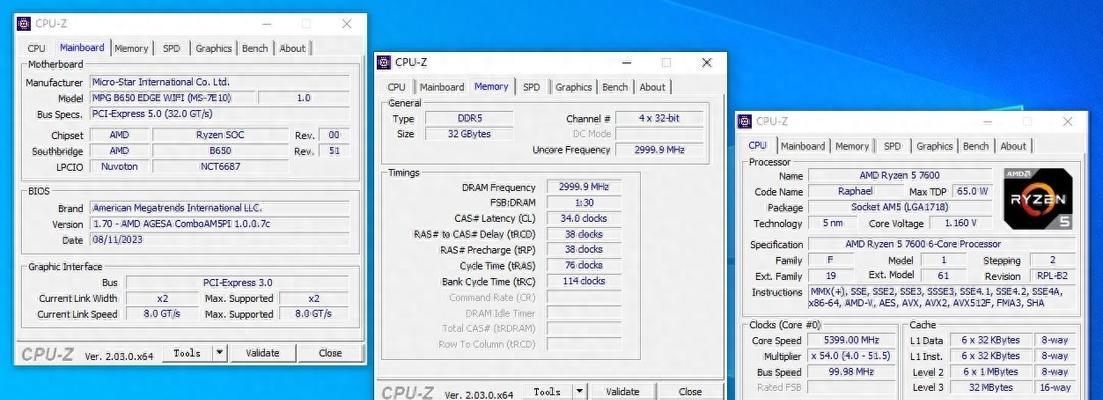Click Validate button in Mainboard window

click(262, 353)
